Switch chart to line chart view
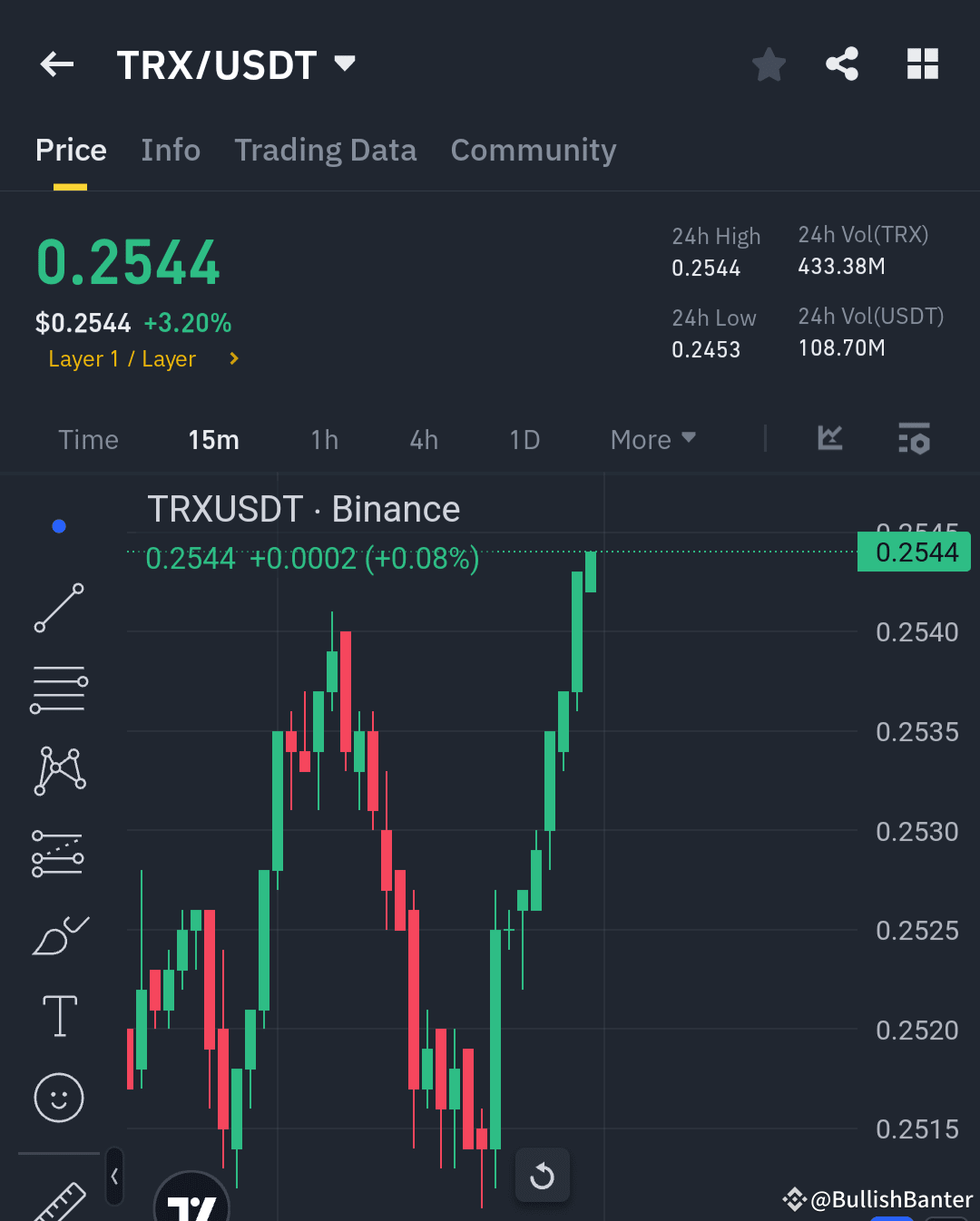The height and width of the screenshot is (1221, 980). 828,439
